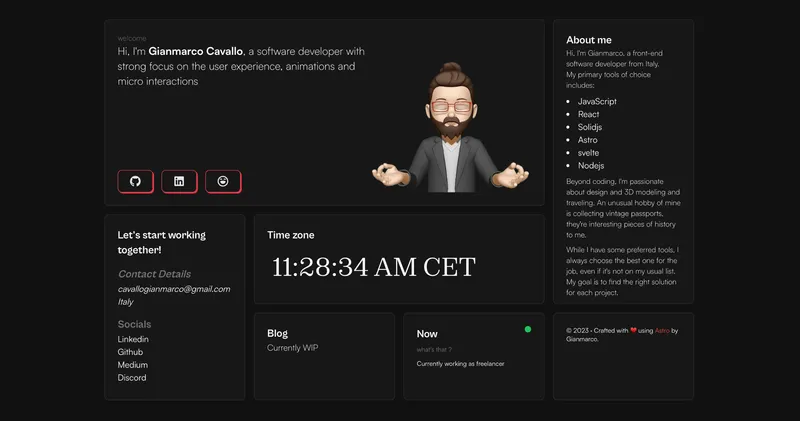Click the Contact Details heading
Screen dimensions: 800x421
pos(154,274)
